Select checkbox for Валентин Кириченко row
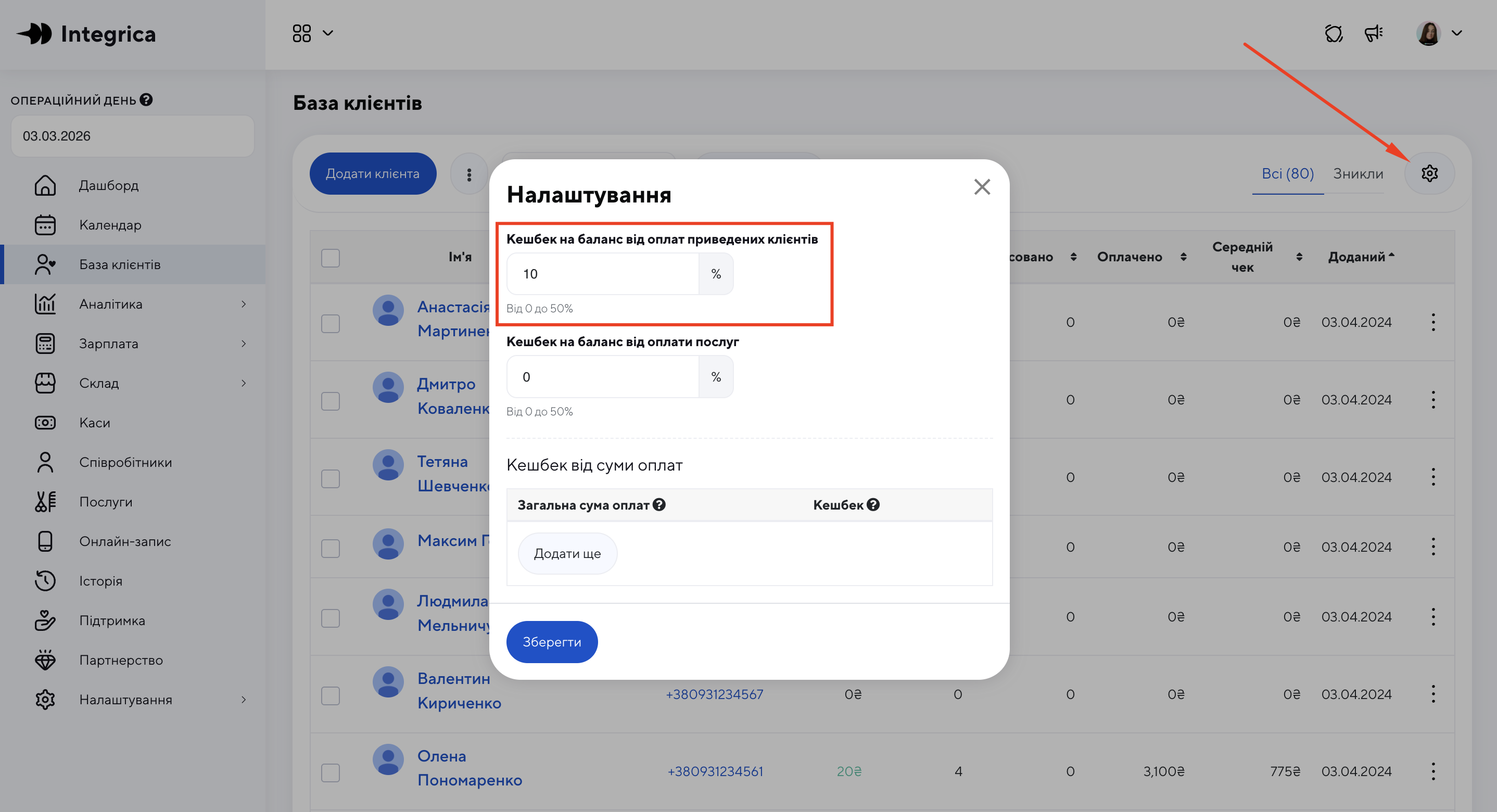 click(x=331, y=695)
